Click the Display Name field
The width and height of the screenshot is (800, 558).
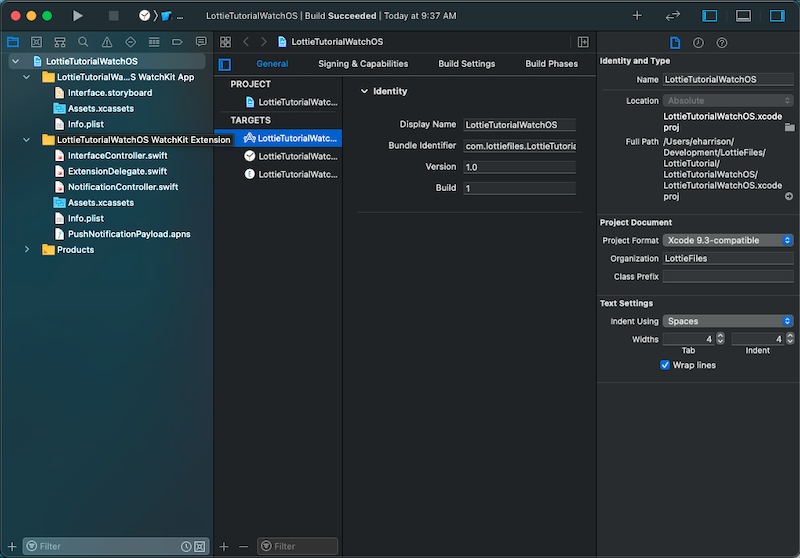(x=519, y=124)
